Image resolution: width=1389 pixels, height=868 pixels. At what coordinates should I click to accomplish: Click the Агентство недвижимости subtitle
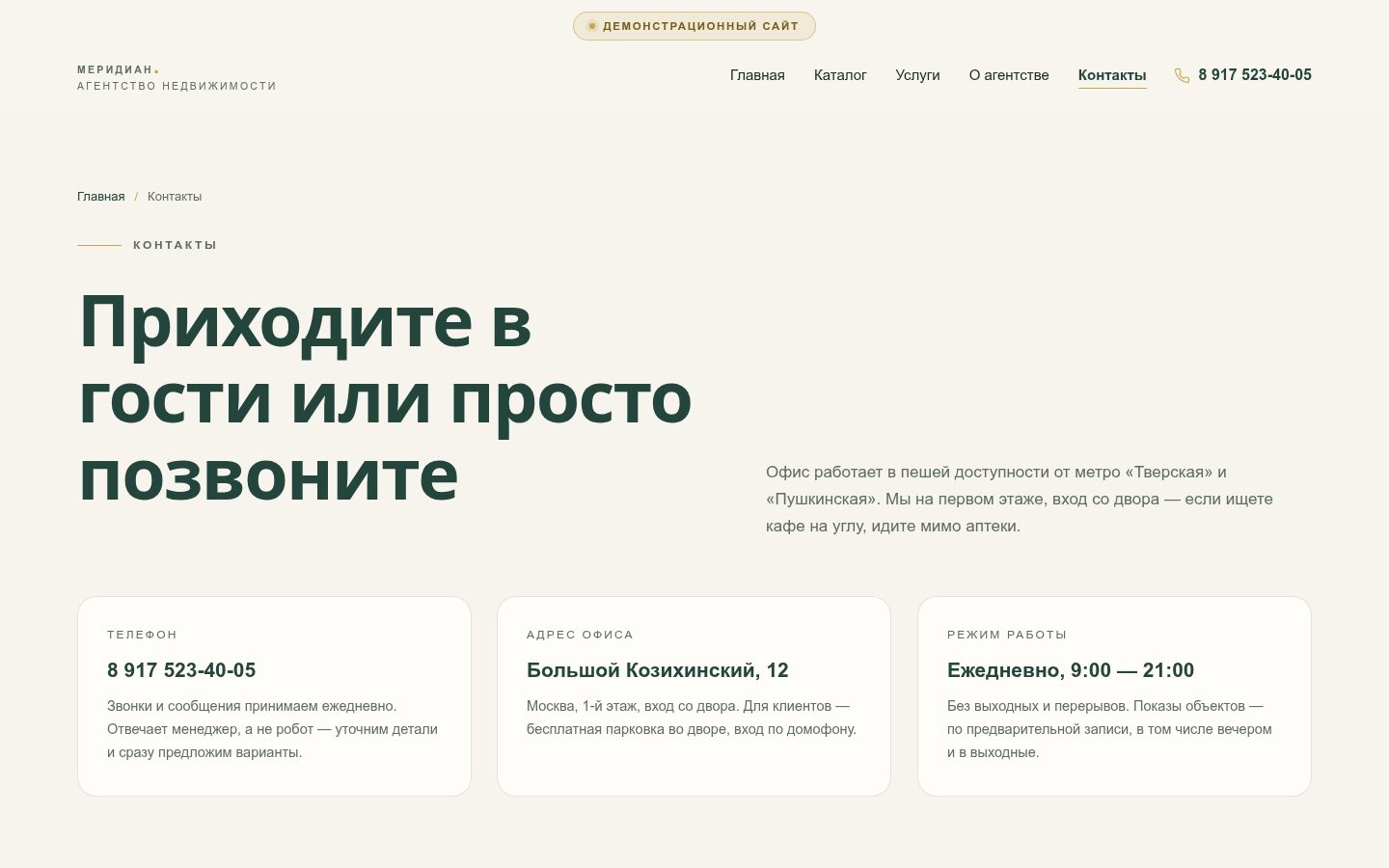177,86
